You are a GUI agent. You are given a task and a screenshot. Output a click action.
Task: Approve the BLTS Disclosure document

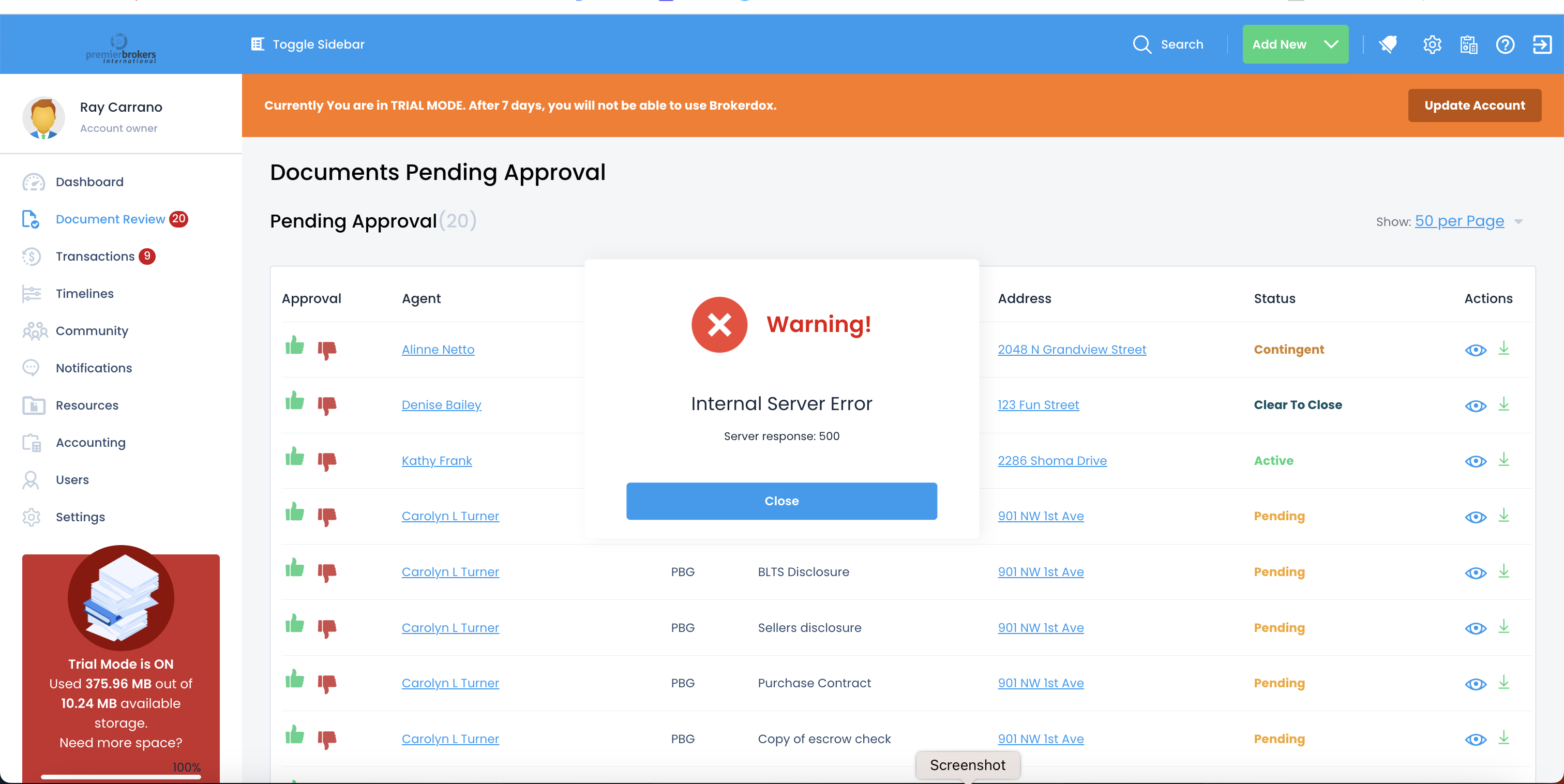point(294,568)
